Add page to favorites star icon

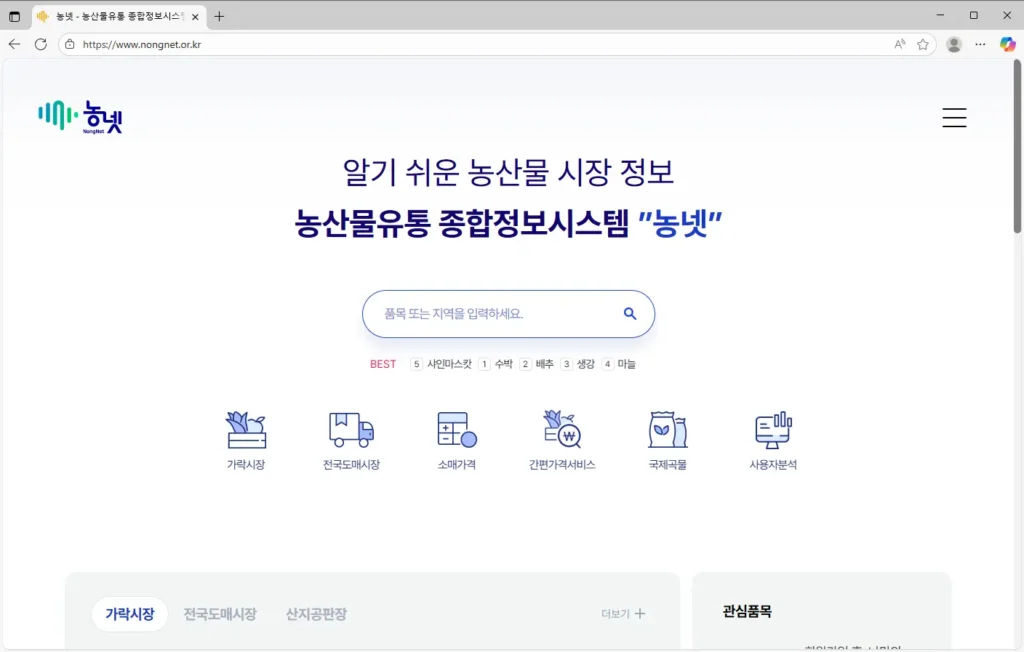[922, 44]
